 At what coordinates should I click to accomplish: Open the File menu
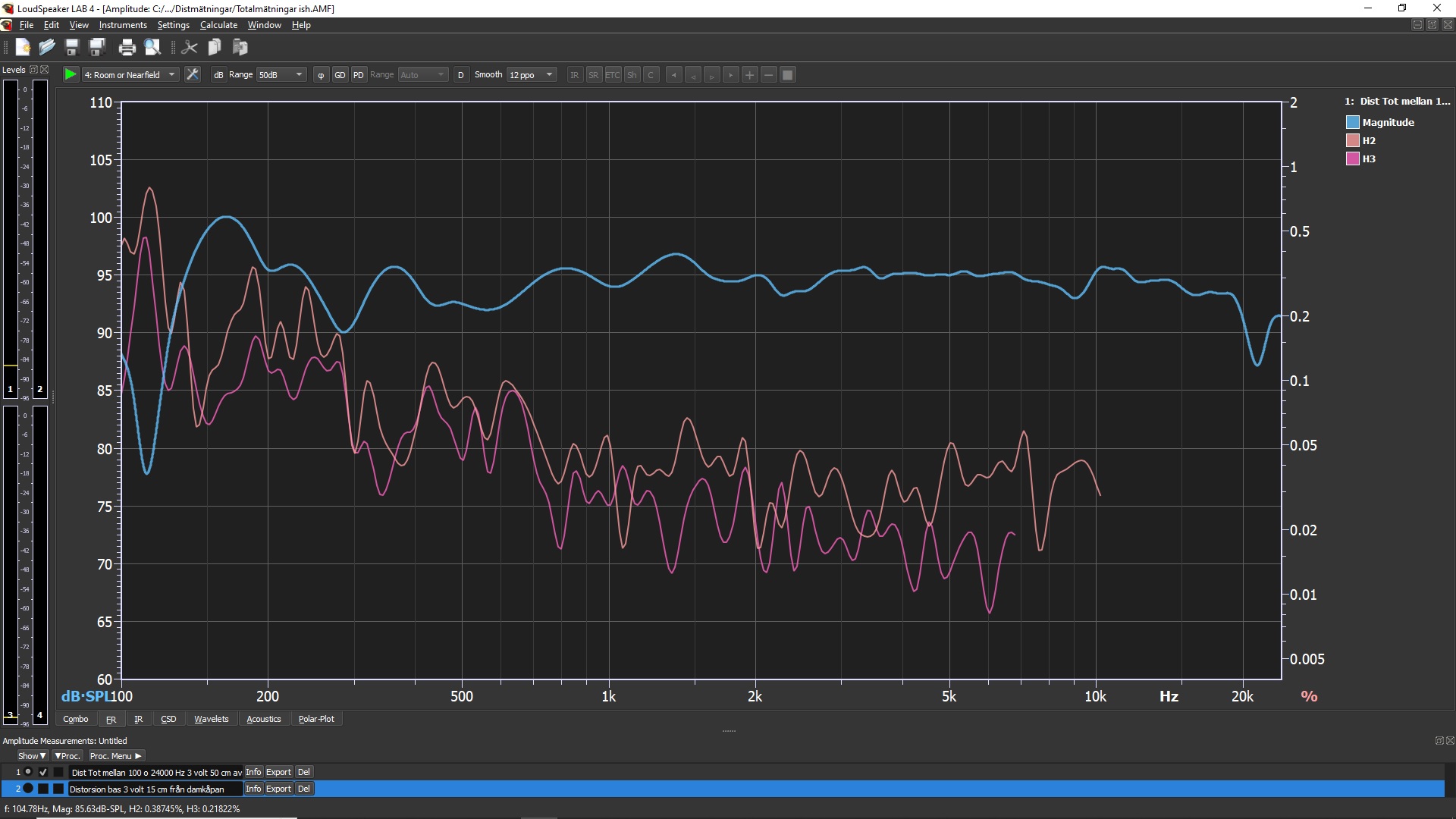coord(27,25)
